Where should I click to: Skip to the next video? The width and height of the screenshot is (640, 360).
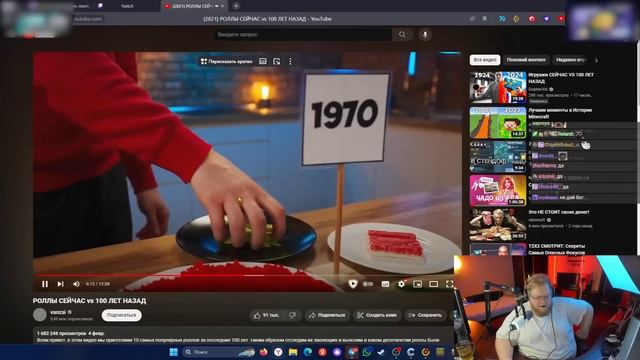click(x=60, y=284)
